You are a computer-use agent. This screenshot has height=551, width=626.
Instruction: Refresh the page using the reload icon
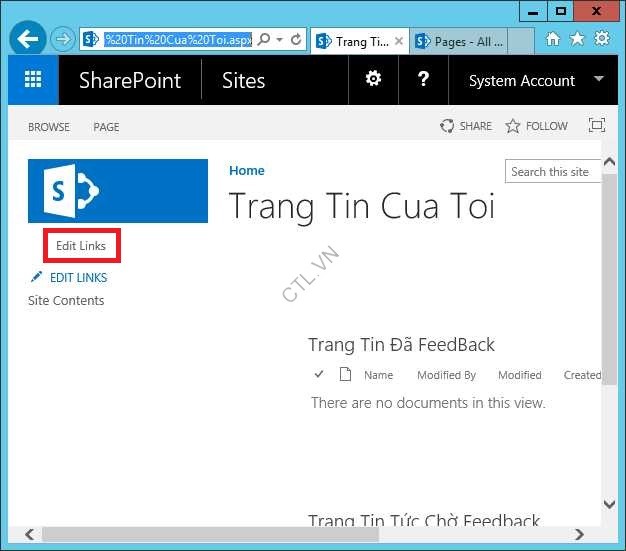pyautogui.click(x=297, y=40)
